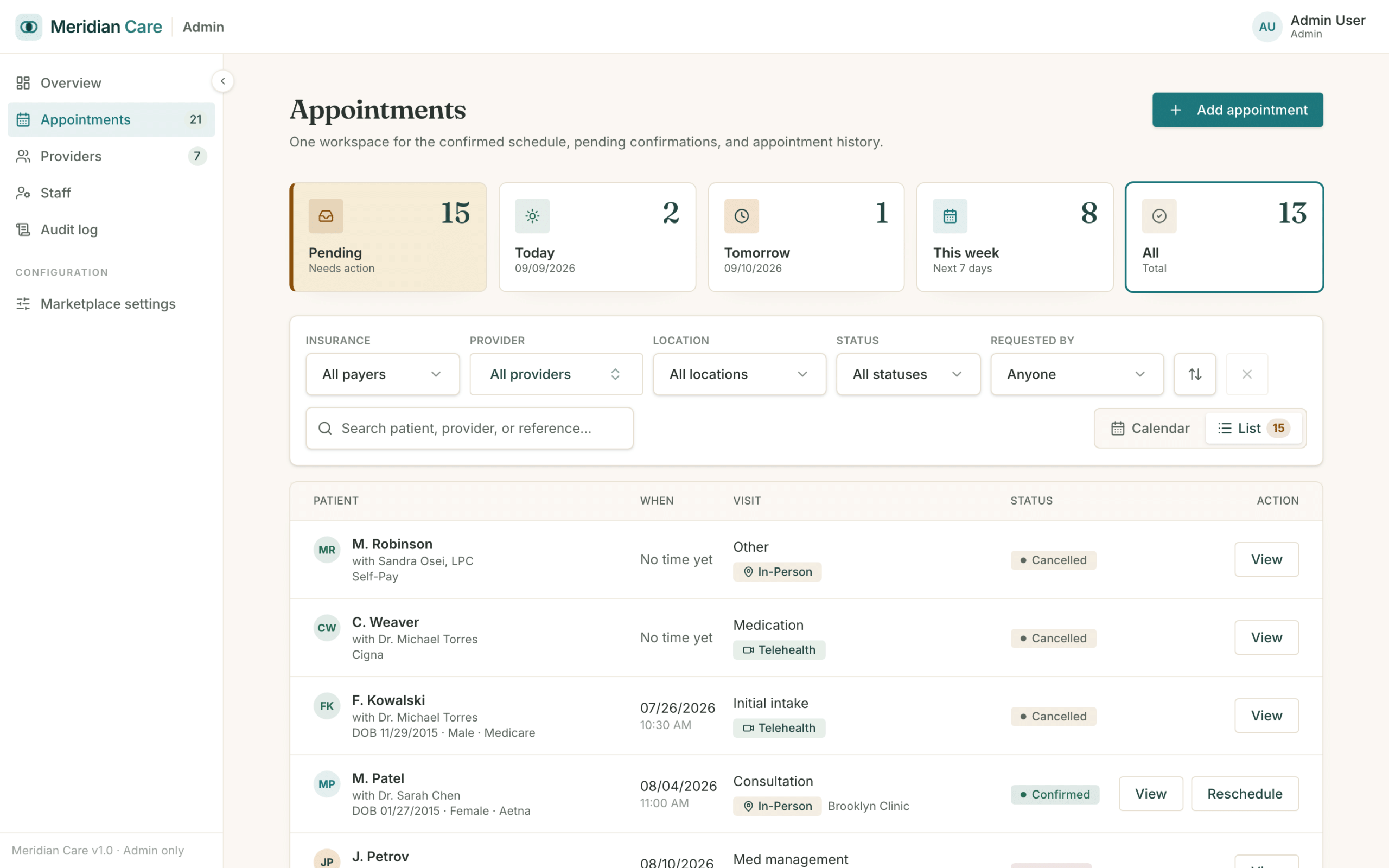Click the Add appointment button

(1238, 110)
